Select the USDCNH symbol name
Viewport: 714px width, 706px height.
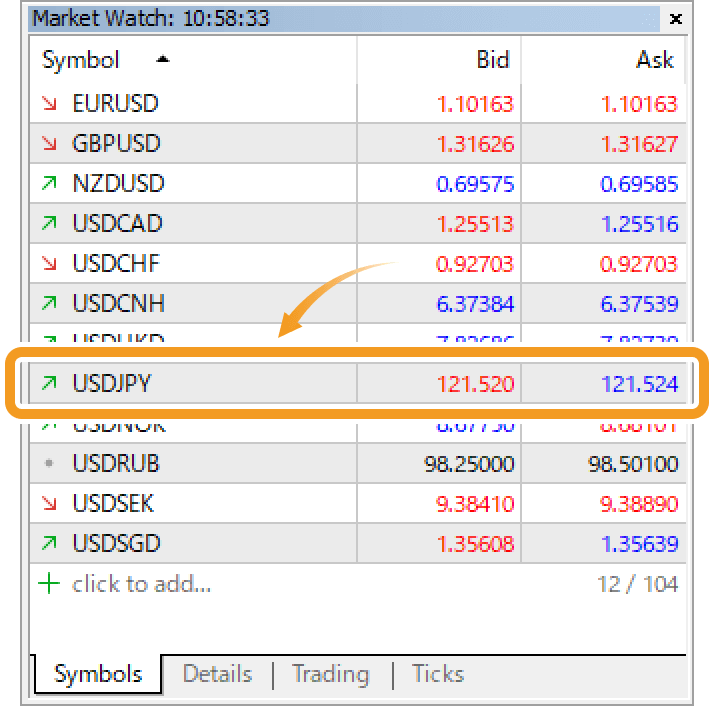tap(118, 303)
